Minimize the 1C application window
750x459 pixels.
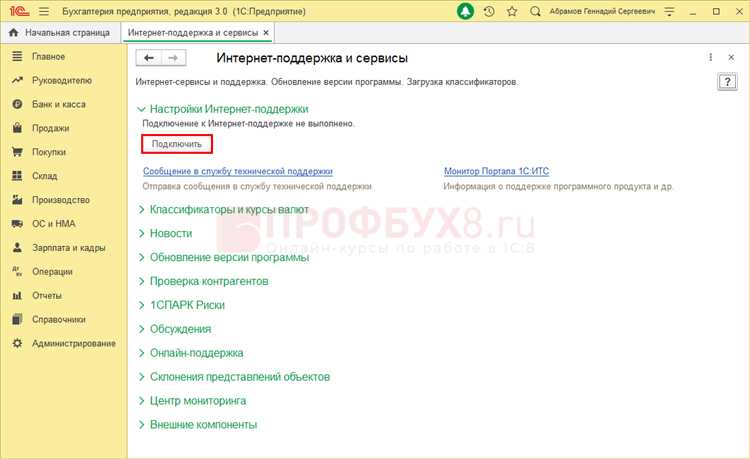coord(693,11)
